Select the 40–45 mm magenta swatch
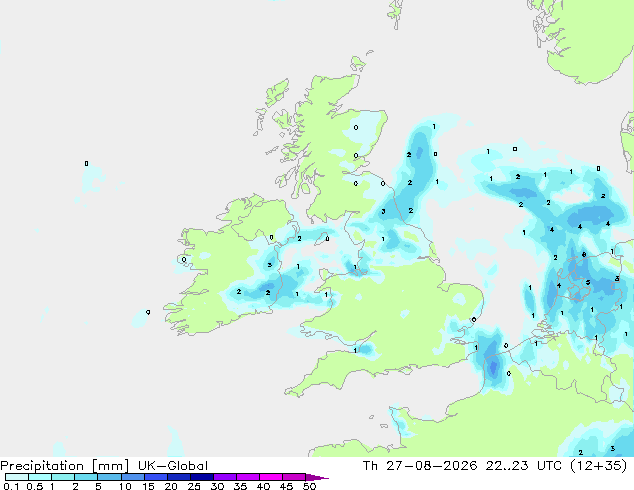Image resolution: width=634 pixels, height=490 pixels. (271, 477)
